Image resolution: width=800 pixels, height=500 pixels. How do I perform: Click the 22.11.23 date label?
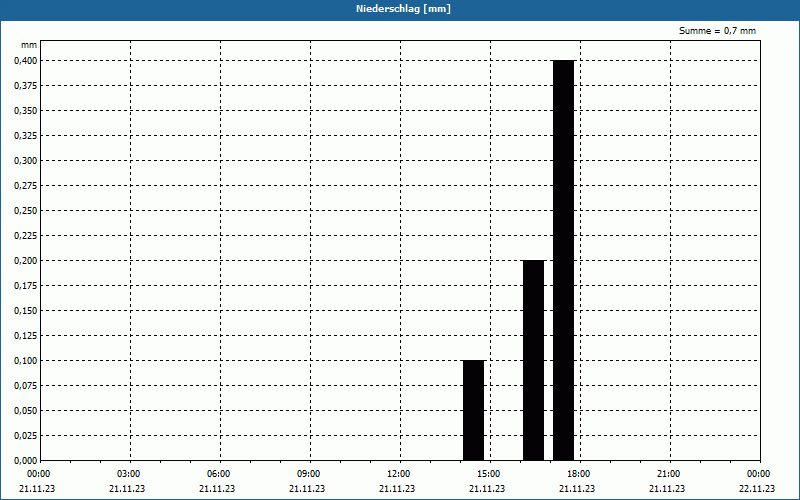click(757, 489)
